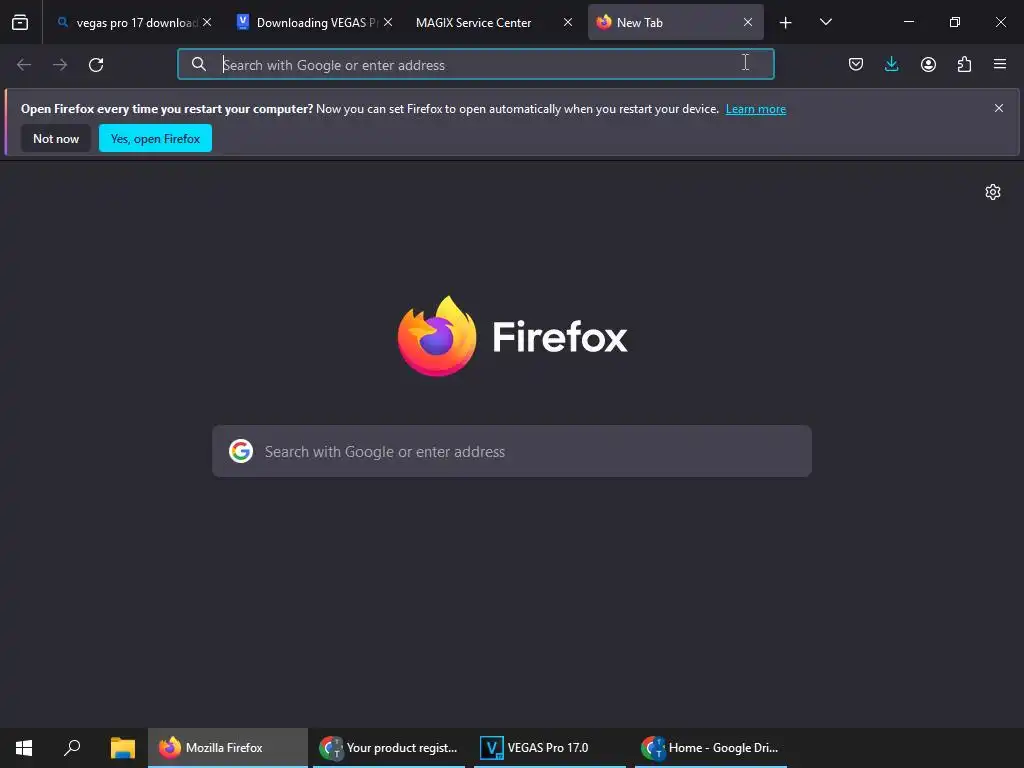Open new tab personalize gear settings
The image size is (1024, 768).
click(993, 192)
